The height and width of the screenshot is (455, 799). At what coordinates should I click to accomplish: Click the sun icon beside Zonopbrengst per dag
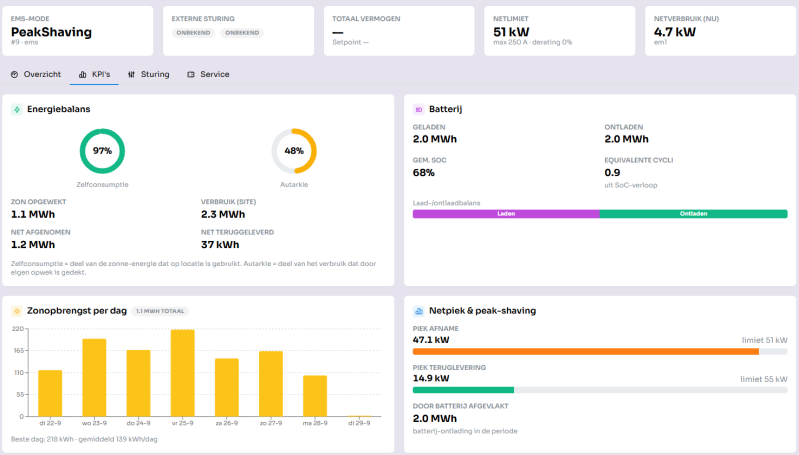[17, 311]
